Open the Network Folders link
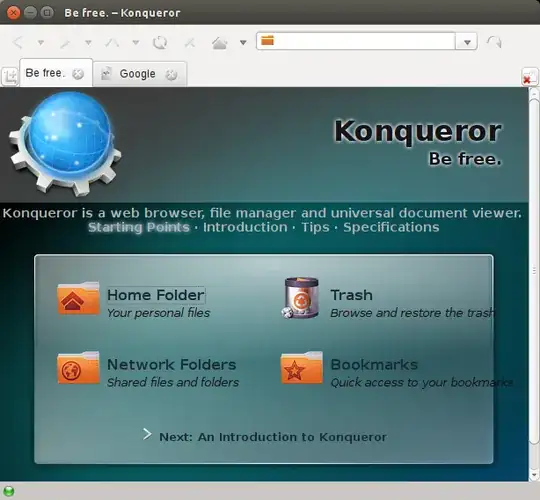540x500 pixels. (172, 364)
